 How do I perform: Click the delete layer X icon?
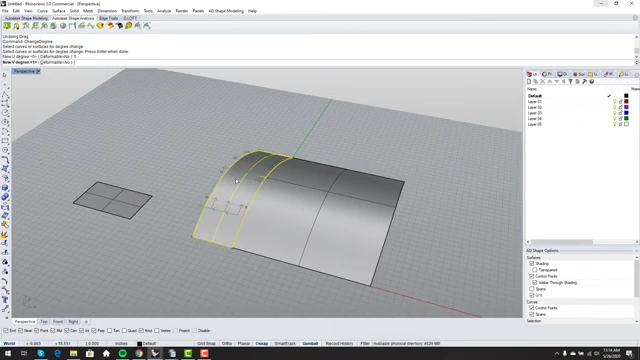pyautogui.click(x=543, y=82)
